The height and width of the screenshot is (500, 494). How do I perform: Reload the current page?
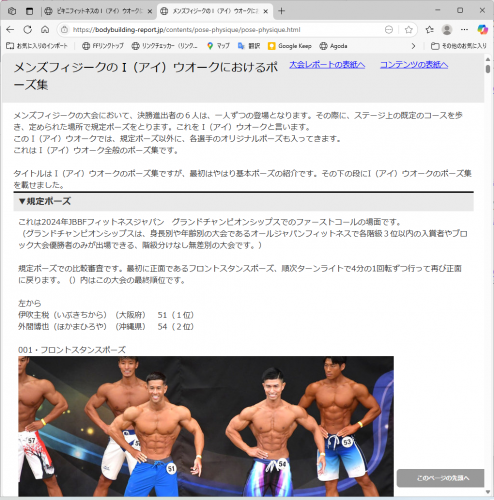point(28,30)
